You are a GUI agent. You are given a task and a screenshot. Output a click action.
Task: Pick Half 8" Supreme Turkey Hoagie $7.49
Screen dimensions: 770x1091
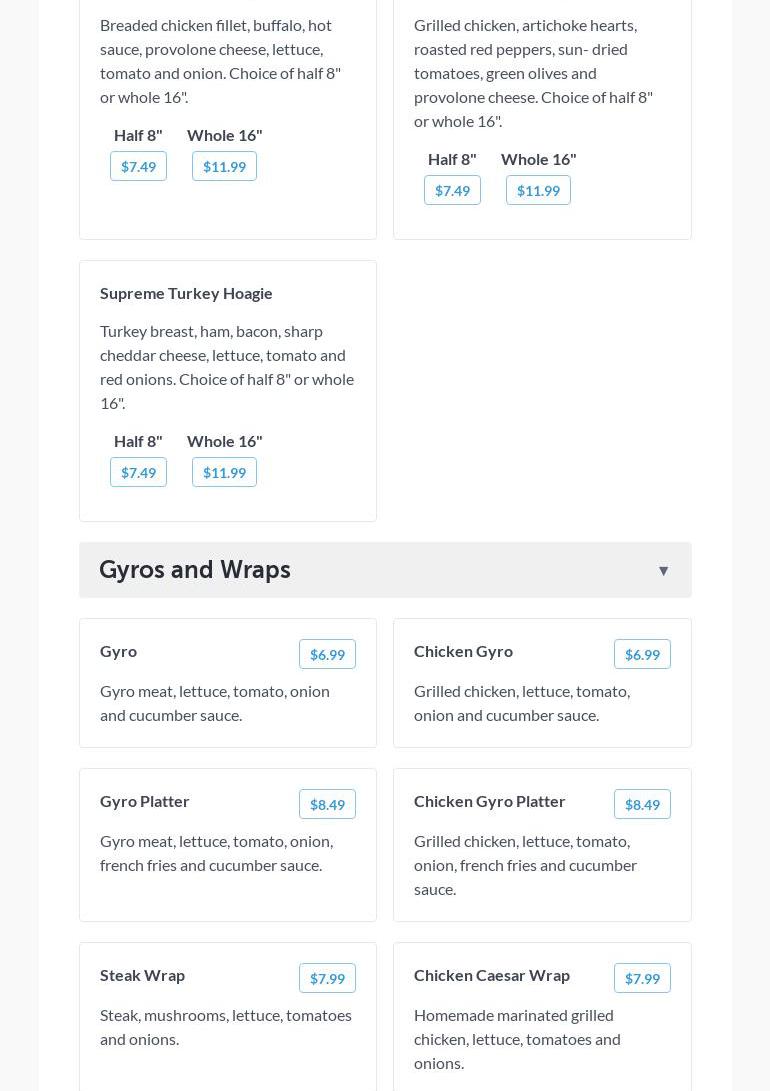tap(138, 472)
